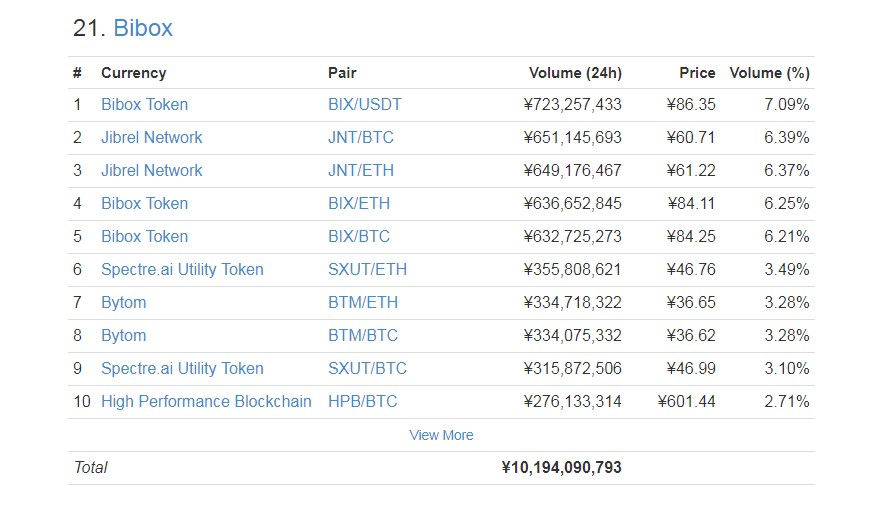This screenshot has height=509, width=875.
Task: Select the 3.10% volume share
Action: [787, 368]
